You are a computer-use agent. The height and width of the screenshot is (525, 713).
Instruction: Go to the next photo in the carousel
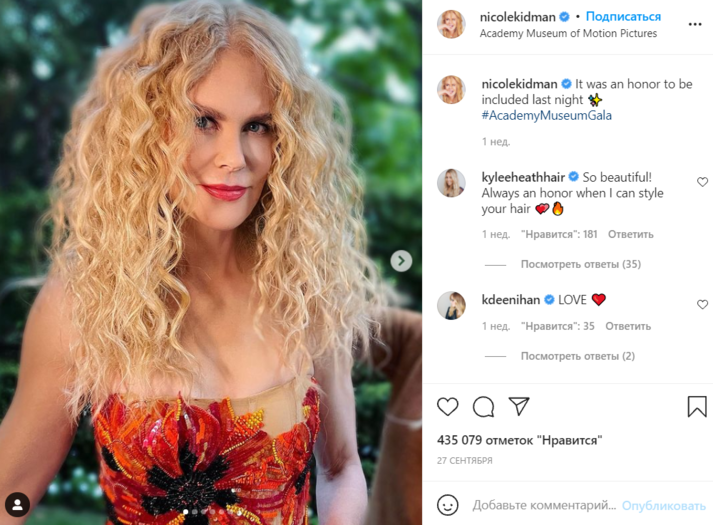pyautogui.click(x=401, y=261)
